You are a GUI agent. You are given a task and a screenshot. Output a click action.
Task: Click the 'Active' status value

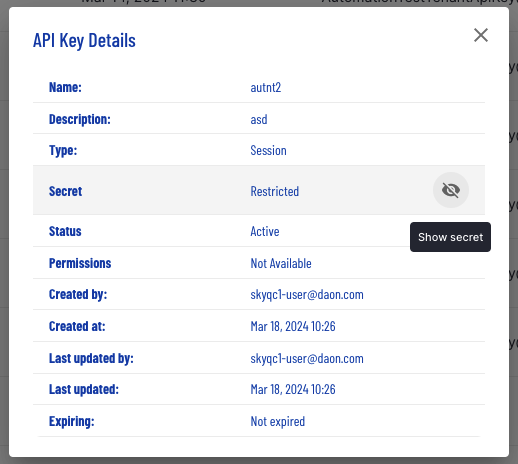tap(265, 231)
